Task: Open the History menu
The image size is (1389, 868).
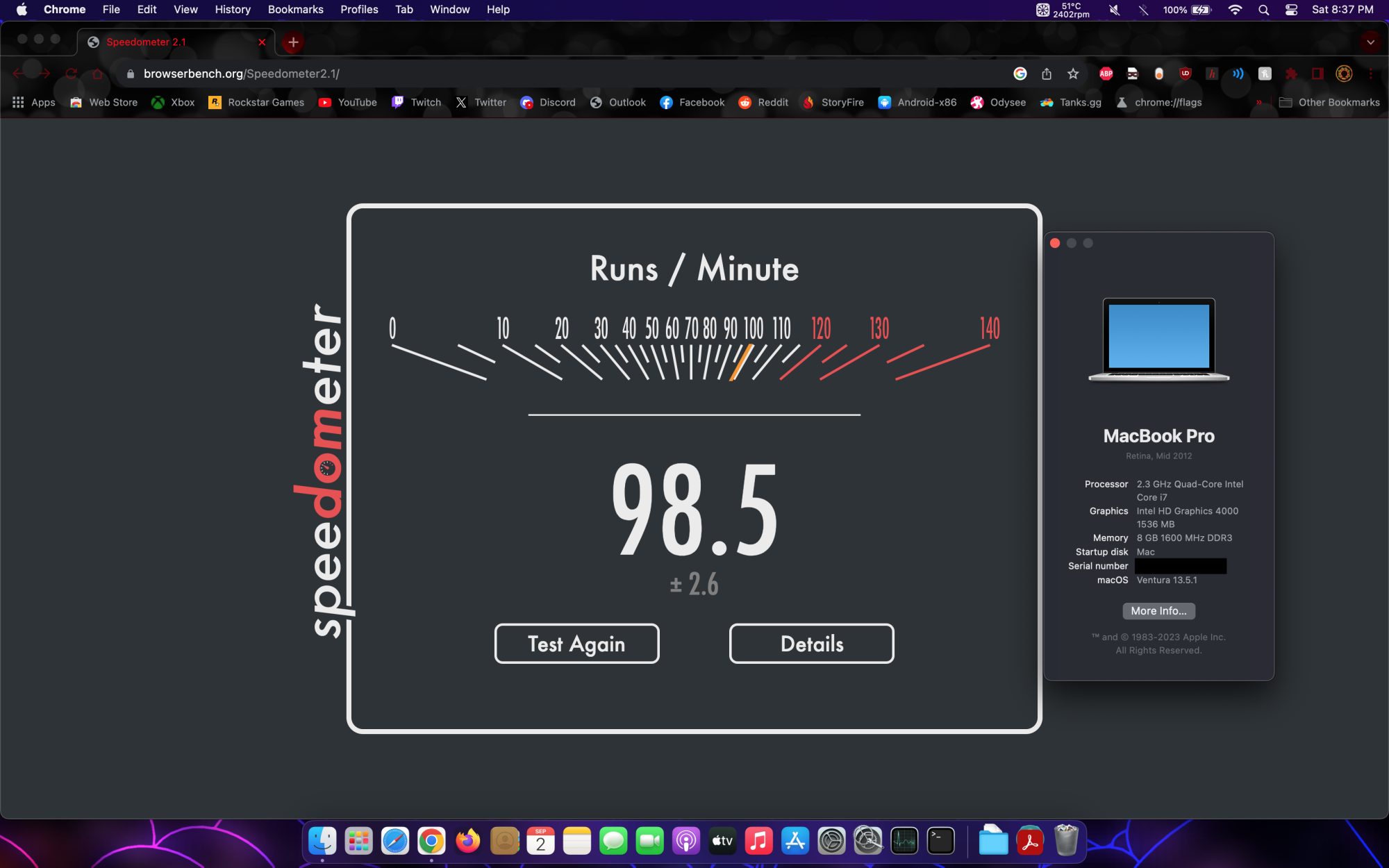Action: [x=232, y=10]
